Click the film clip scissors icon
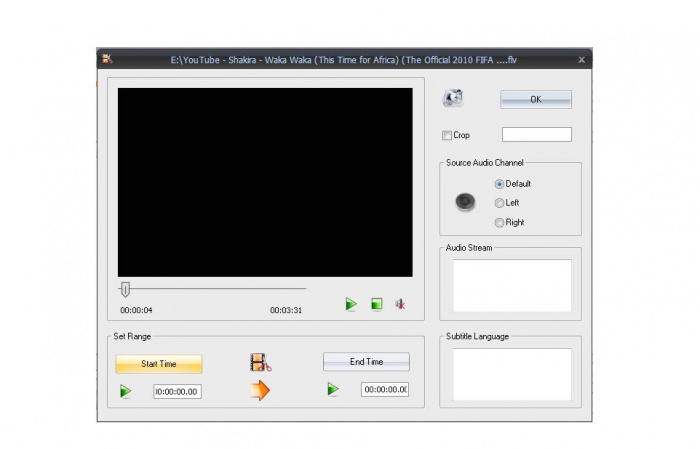The image size is (700, 449). tap(261, 362)
